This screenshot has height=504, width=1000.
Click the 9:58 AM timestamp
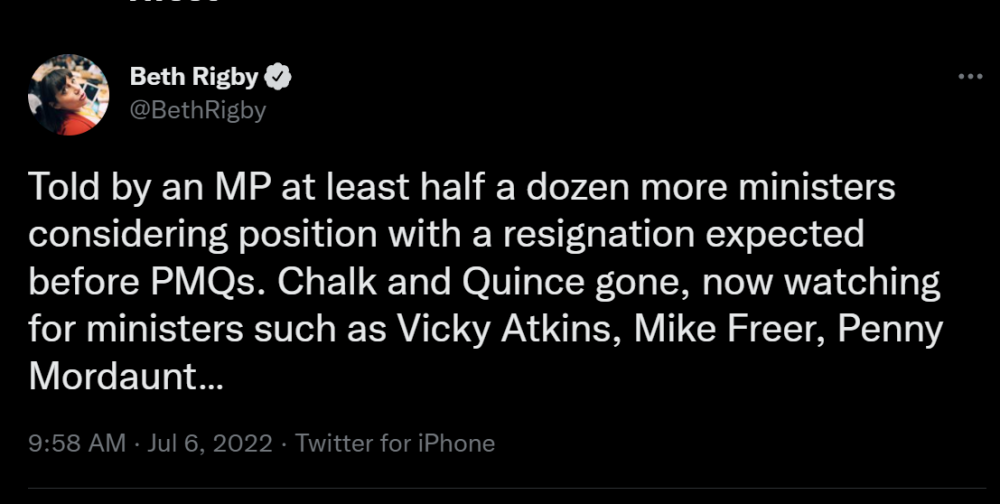pos(77,442)
